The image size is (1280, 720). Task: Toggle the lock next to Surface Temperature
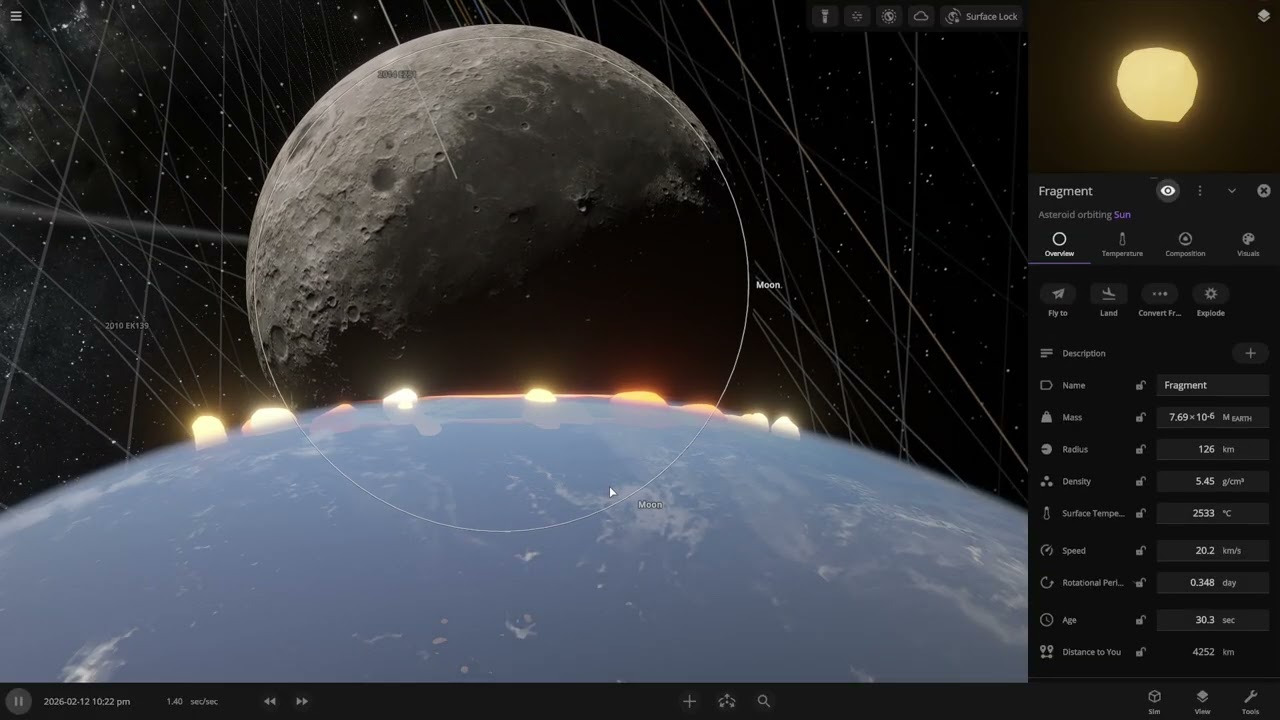(1140, 513)
